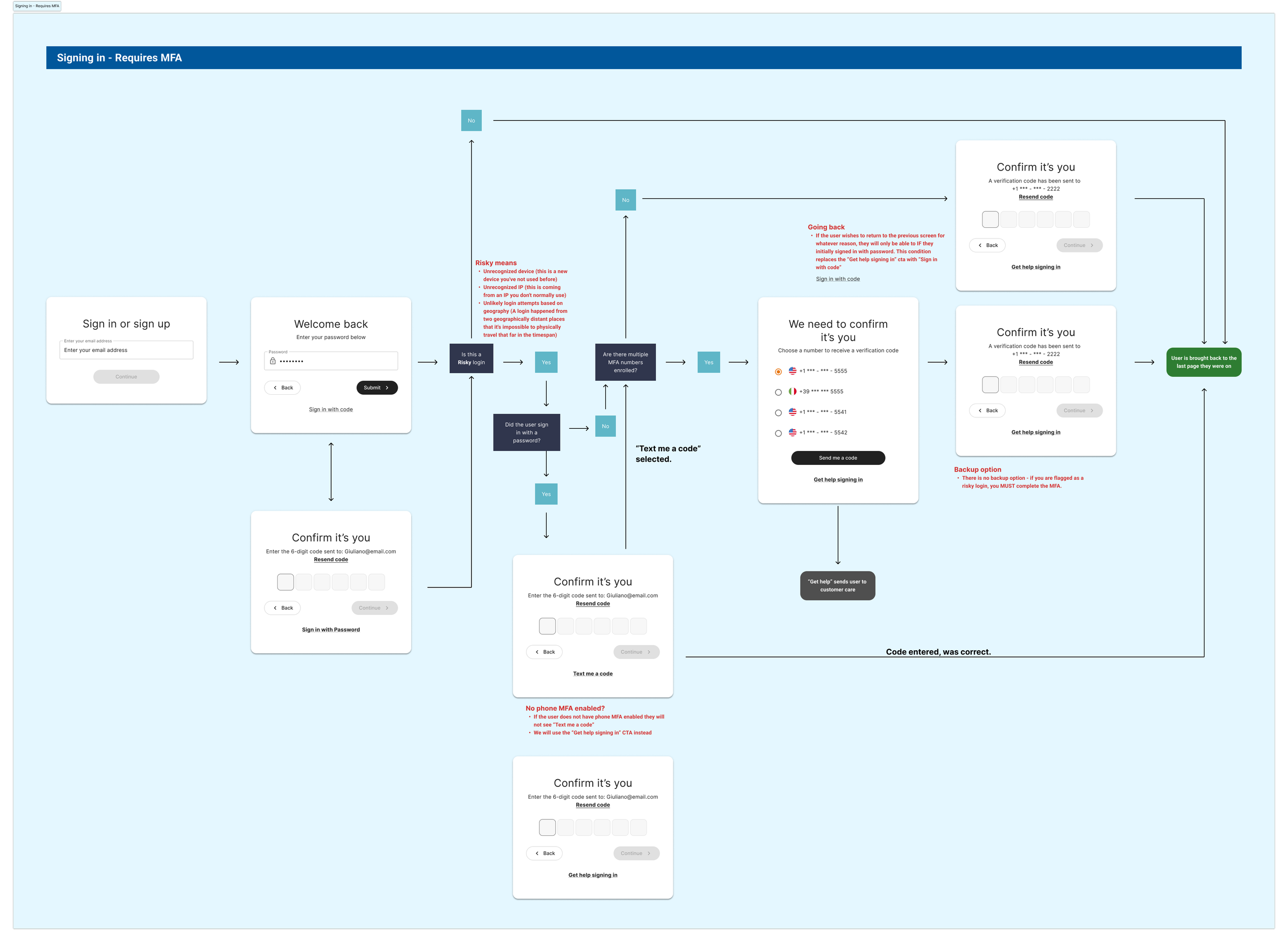1288x942 pixels.
Task: Click Get help signing in above Backup option note
Action: click(x=1036, y=432)
